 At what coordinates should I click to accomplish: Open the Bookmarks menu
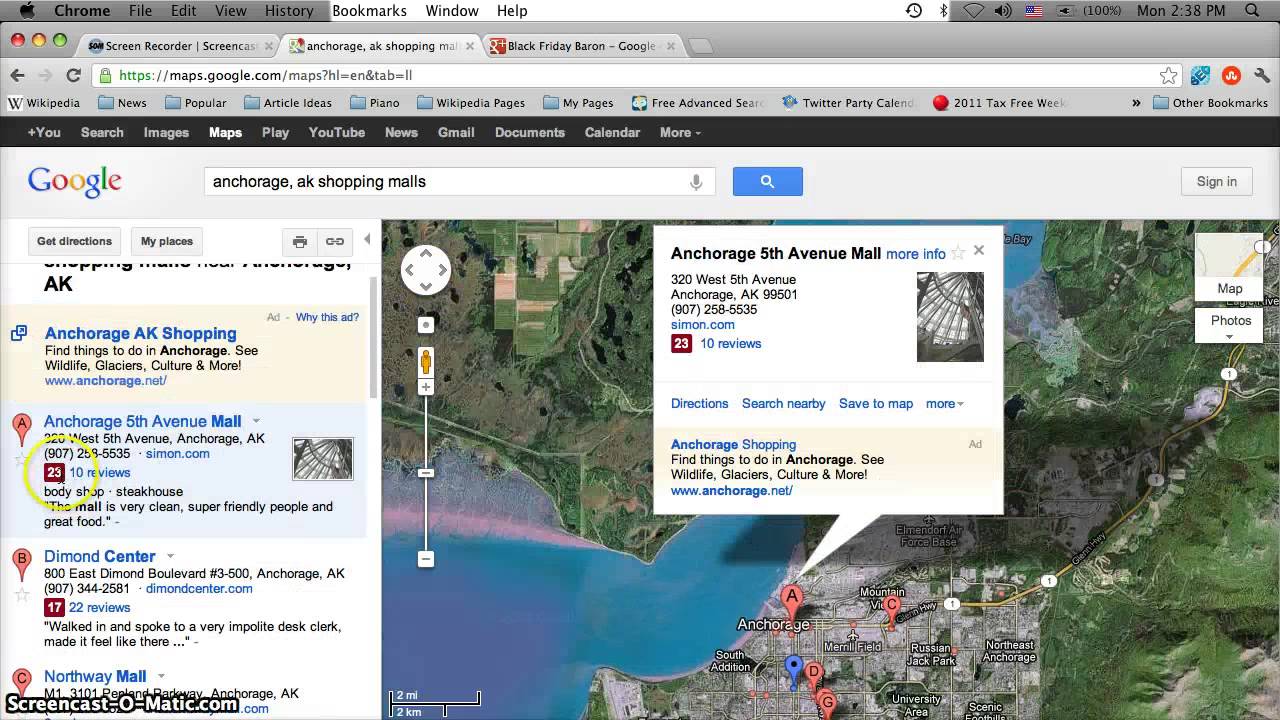(369, 11)
